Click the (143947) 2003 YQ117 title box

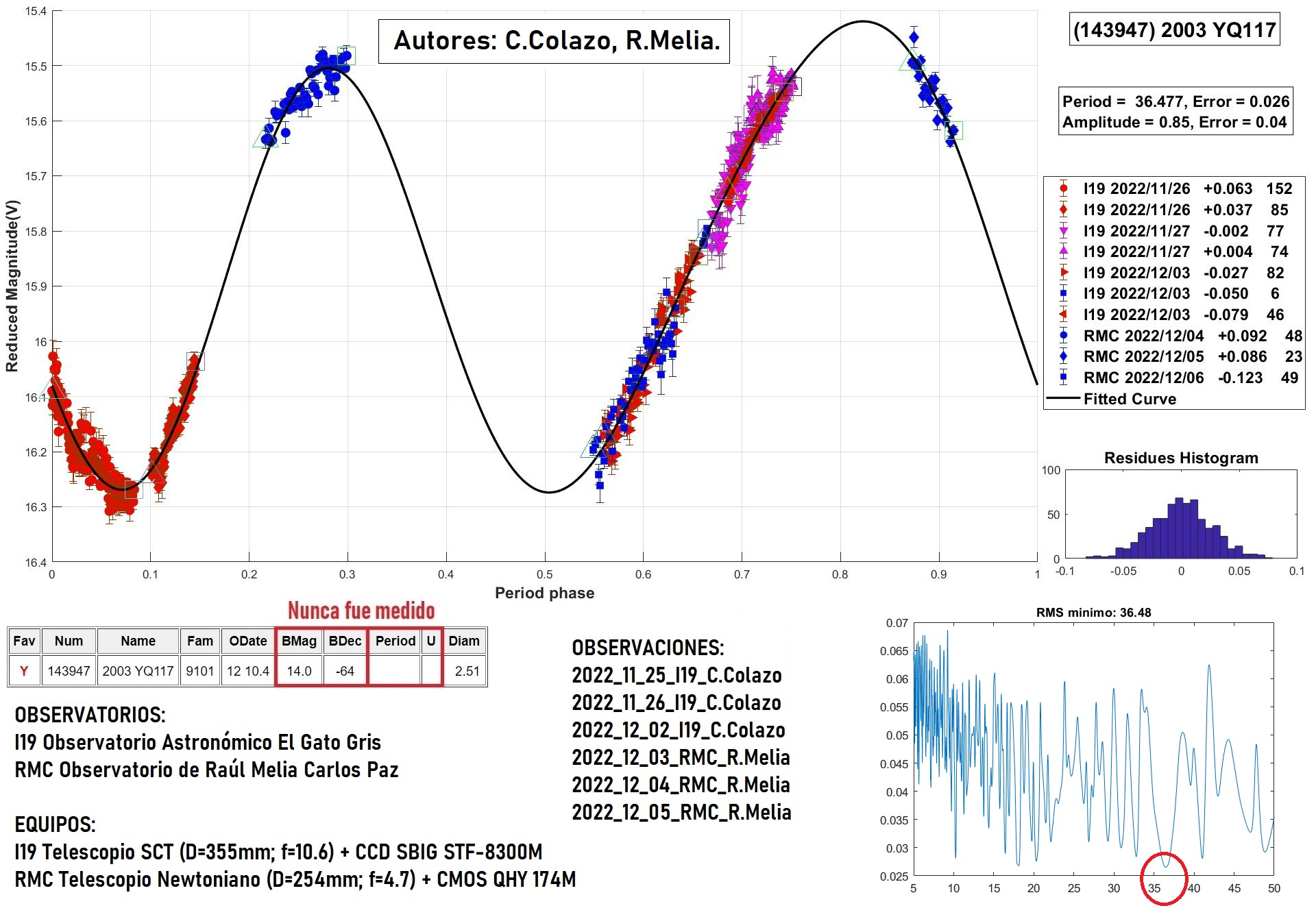(x=1174, y=29)
